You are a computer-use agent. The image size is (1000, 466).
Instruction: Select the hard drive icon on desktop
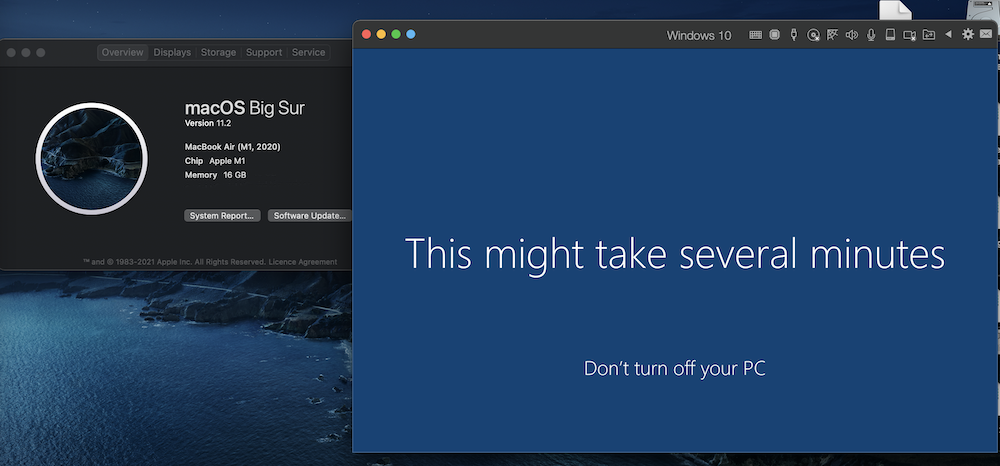coord(985,10)
